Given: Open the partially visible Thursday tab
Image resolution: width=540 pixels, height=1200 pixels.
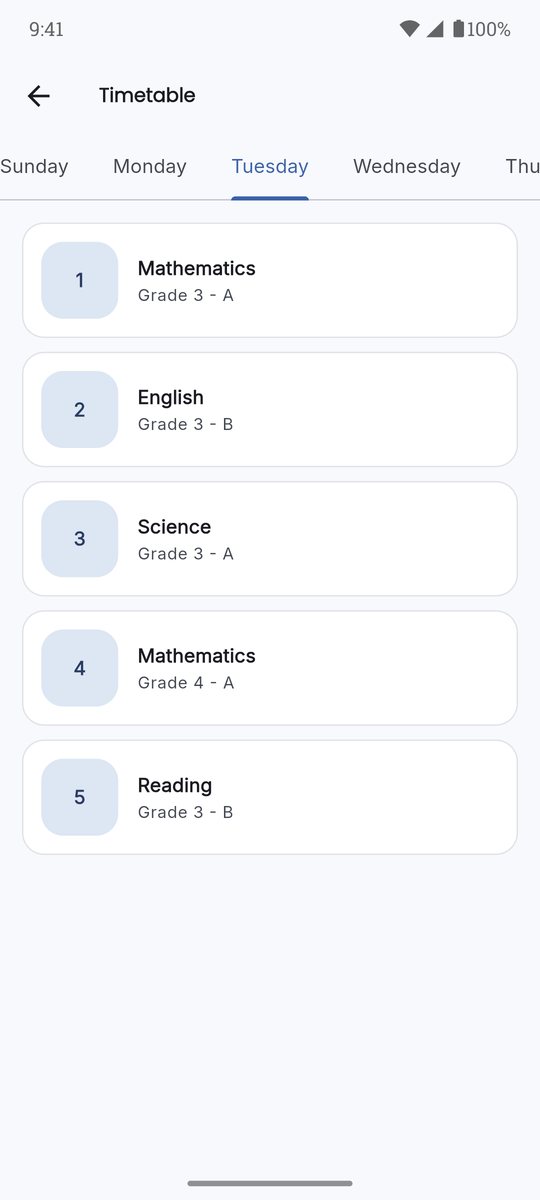Looking at the screenshot, I should click(x=522, y=167).
